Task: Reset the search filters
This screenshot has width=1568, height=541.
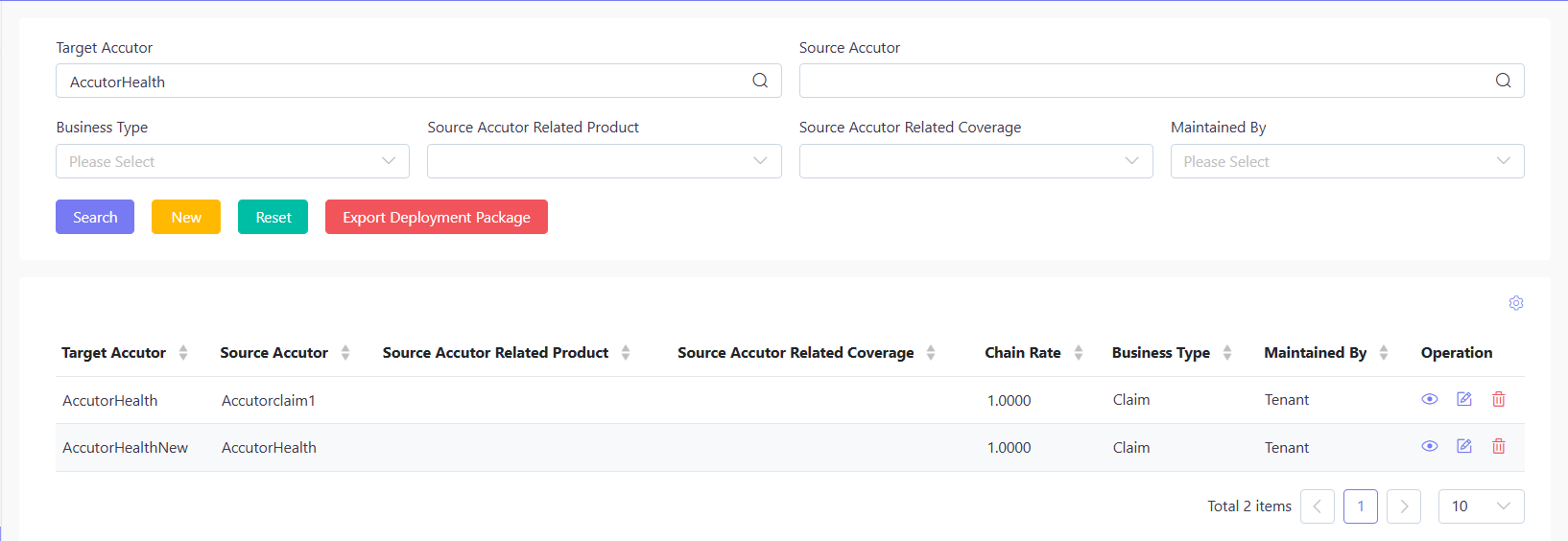Action: pyautogui.click(x=273, y=217)
